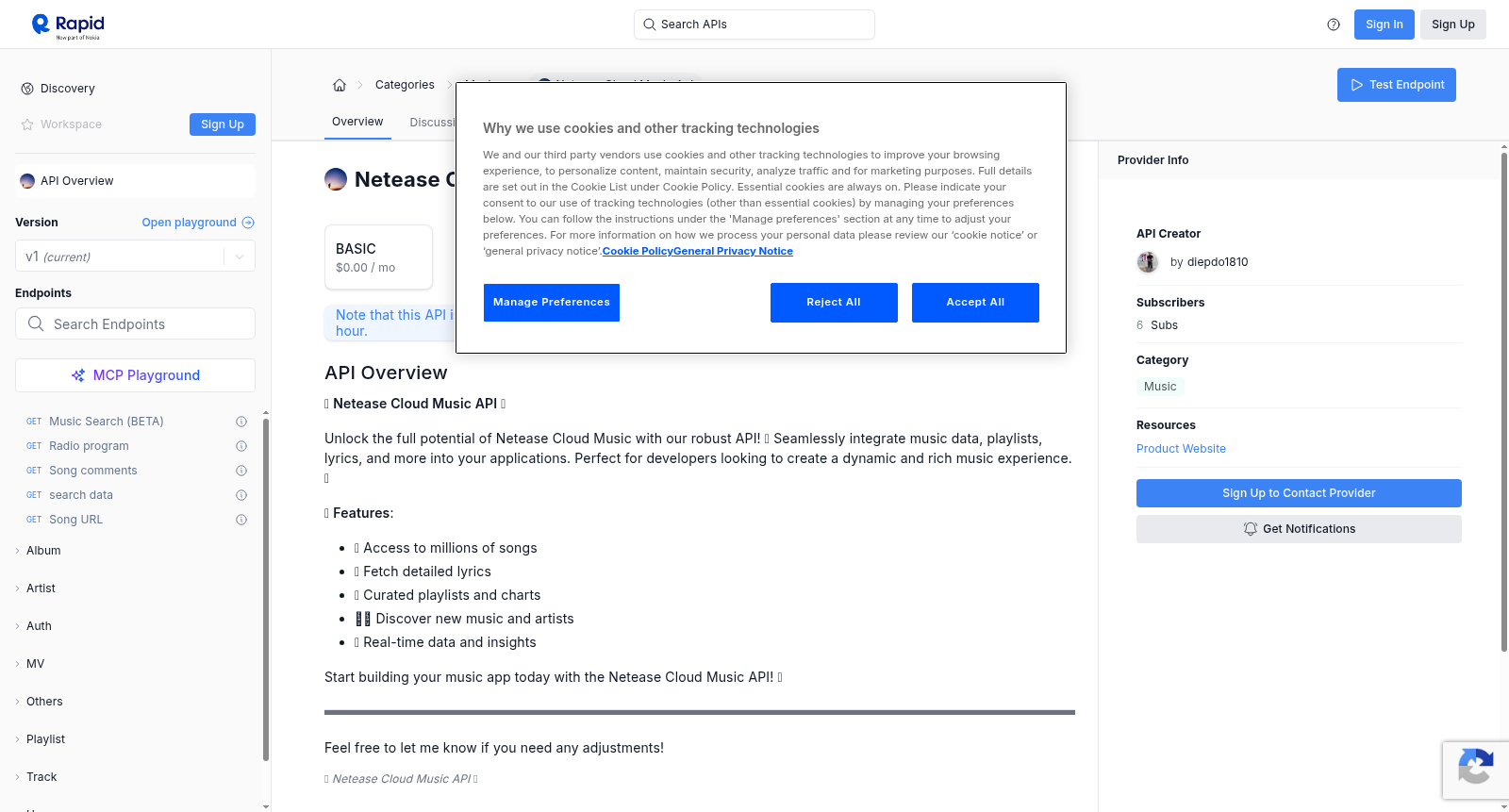Open the Music Search (BETA) endpoint
This screenshot has height=812, width=1509.
107,422
